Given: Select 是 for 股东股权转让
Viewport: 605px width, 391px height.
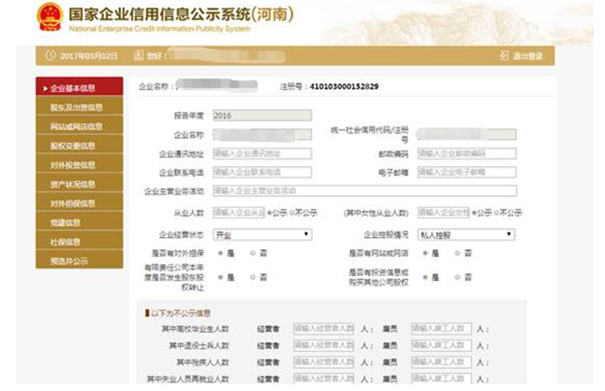Looking at the screenshot, I should click(221, 277).
